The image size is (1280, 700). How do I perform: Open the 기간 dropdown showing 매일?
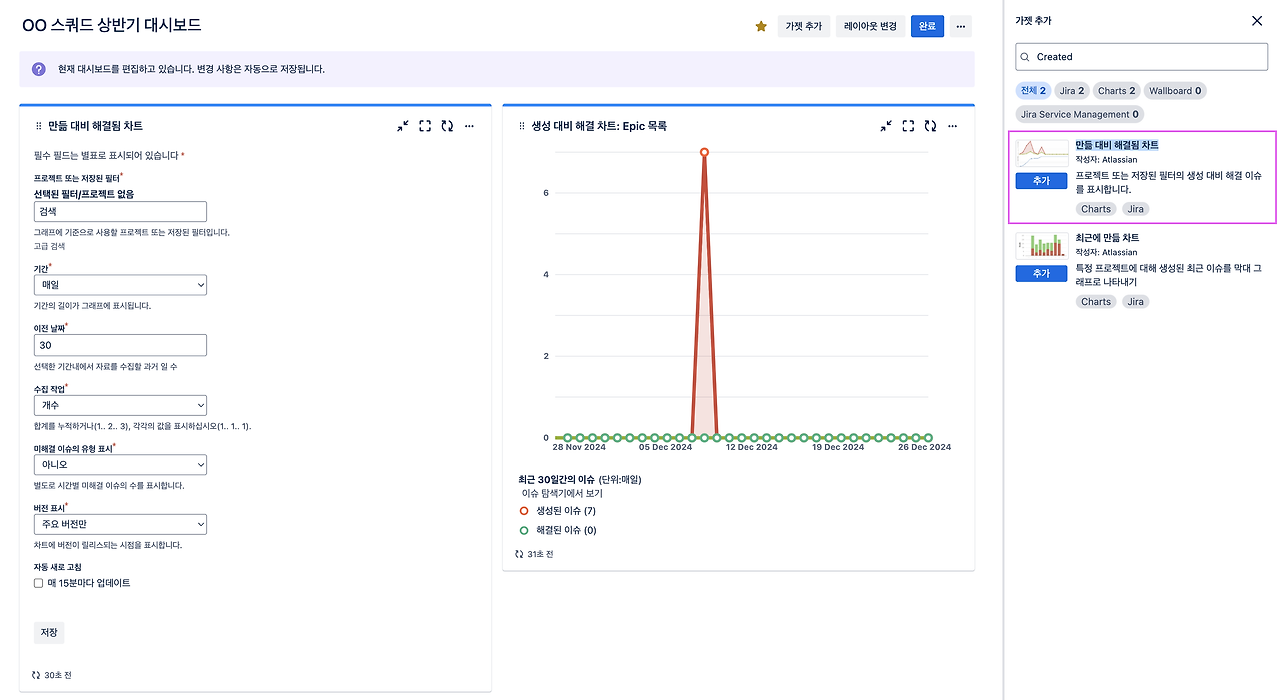120,285
